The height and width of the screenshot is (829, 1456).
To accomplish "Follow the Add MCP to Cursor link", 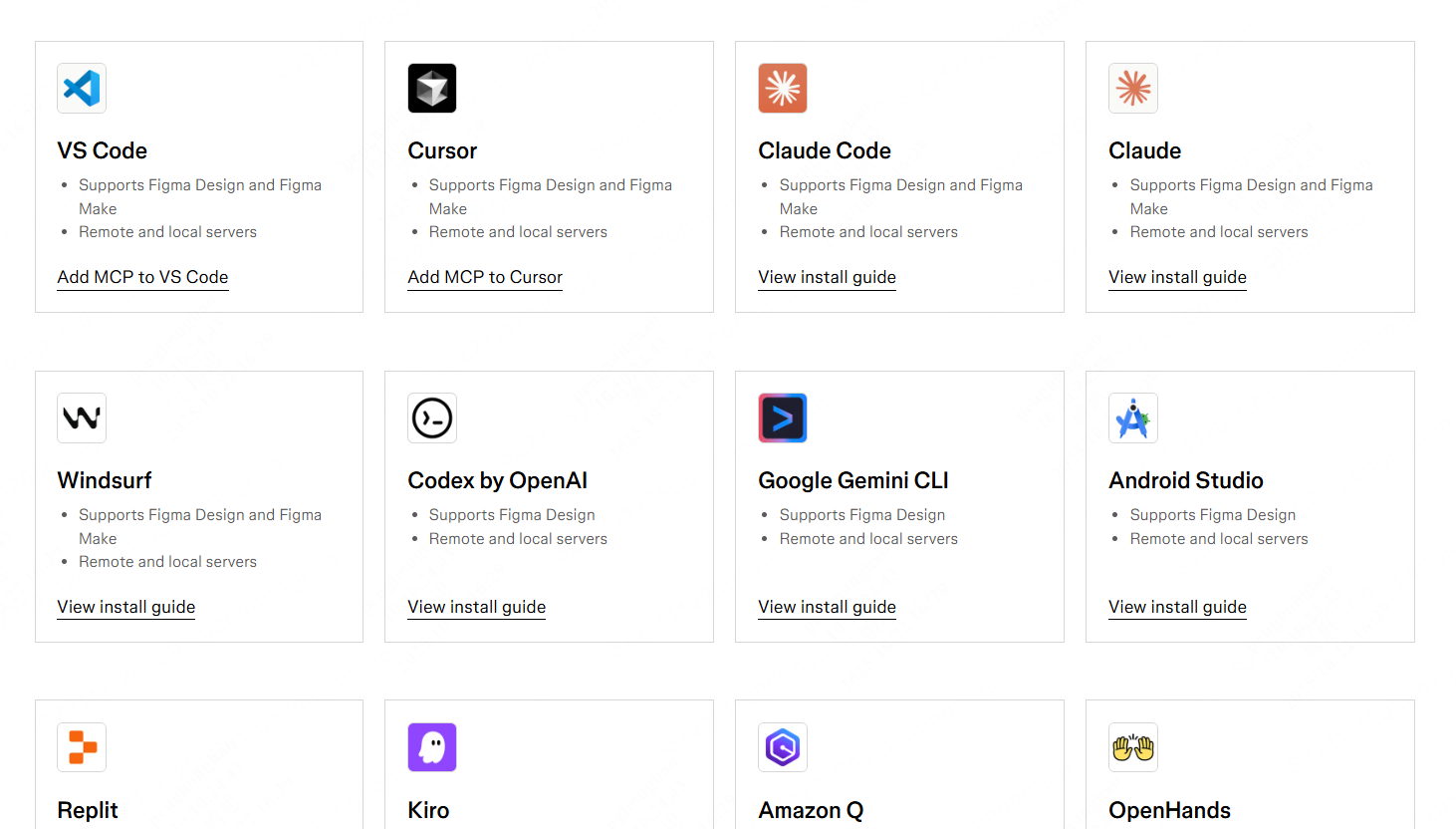I will tap(485, 277).
